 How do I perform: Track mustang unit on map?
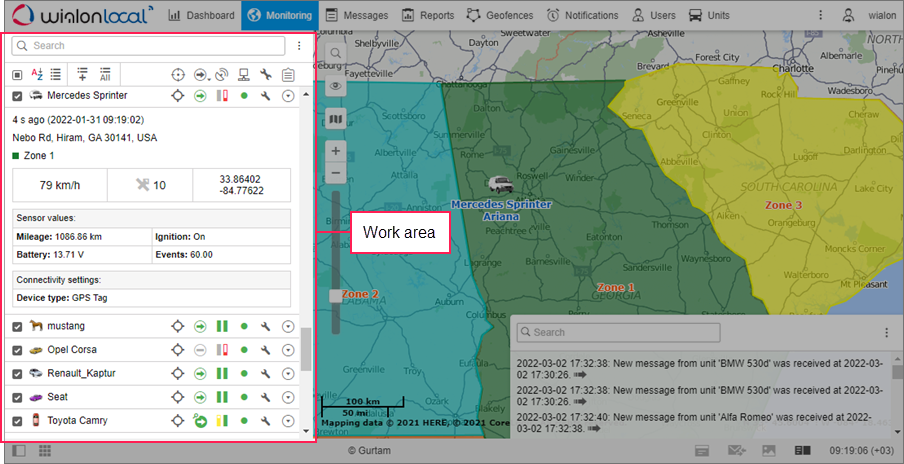pos(178,326)
